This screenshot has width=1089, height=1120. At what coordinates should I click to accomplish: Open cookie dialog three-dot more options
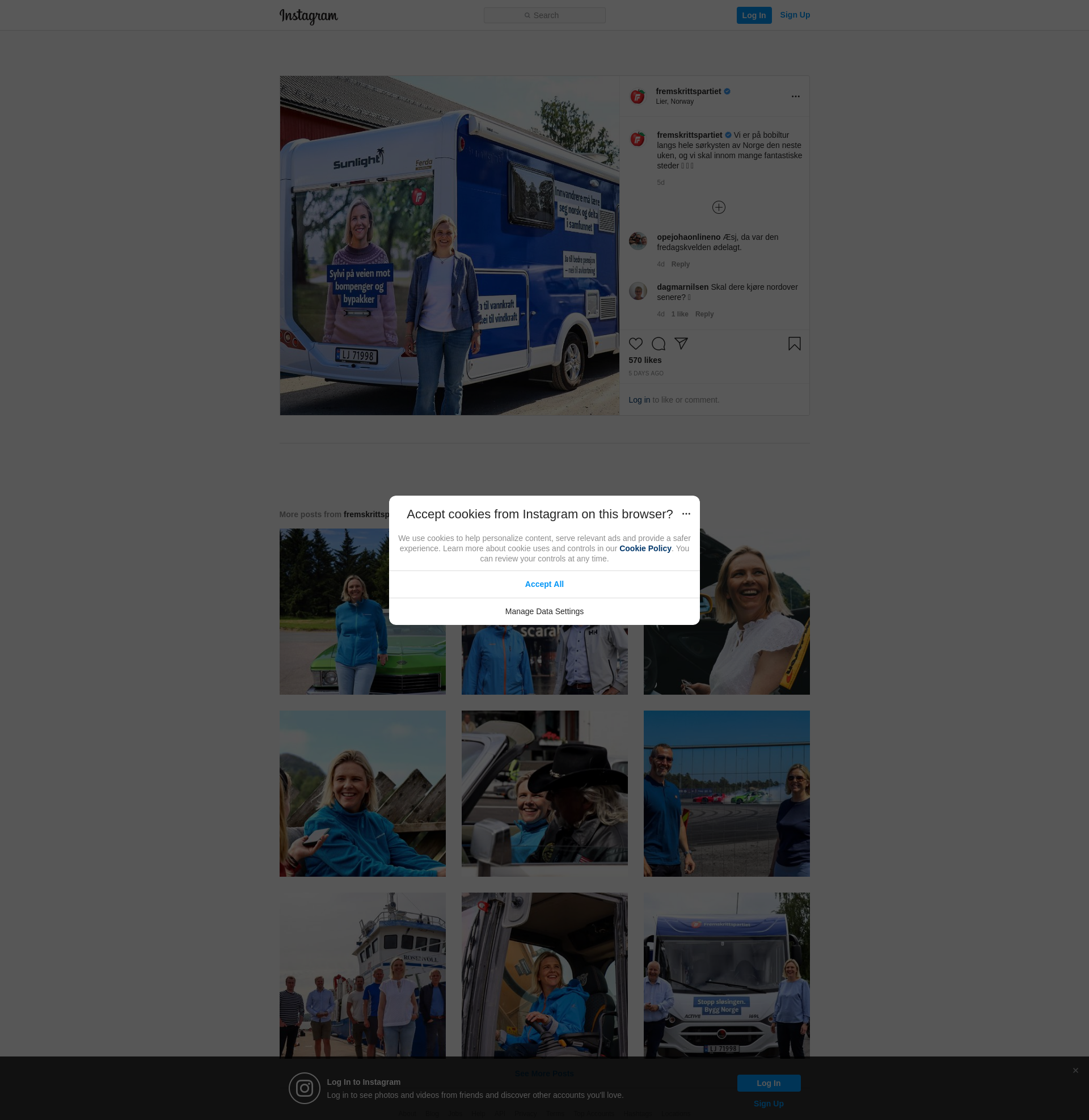point(686,514)
